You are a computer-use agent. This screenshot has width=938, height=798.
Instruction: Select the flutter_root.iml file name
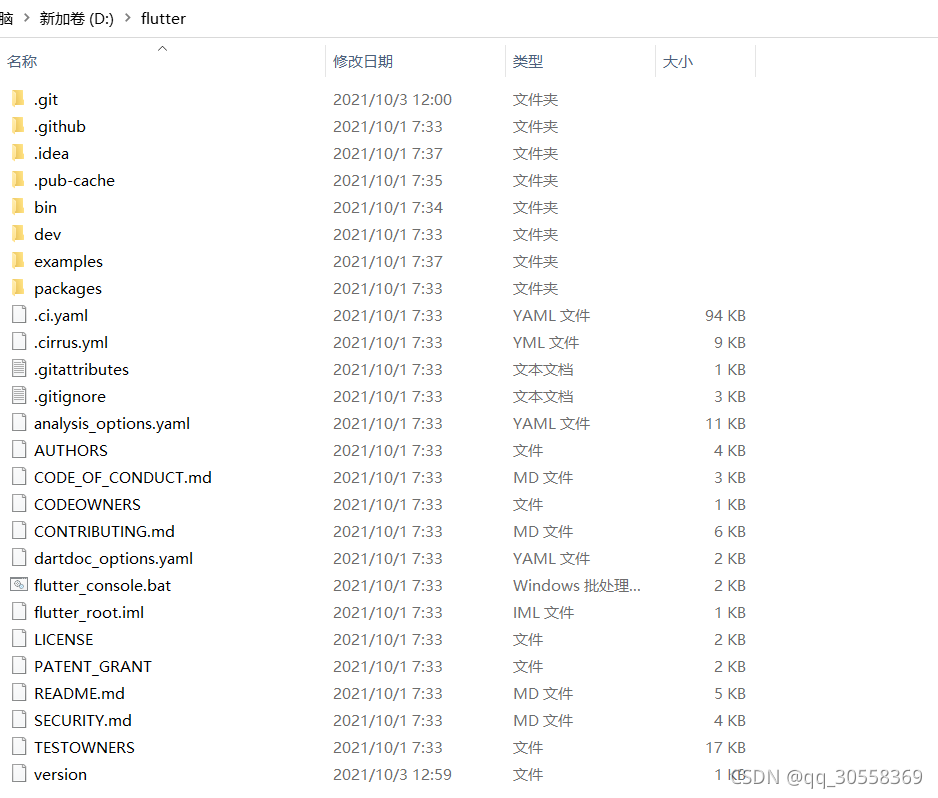coord(89,612)
